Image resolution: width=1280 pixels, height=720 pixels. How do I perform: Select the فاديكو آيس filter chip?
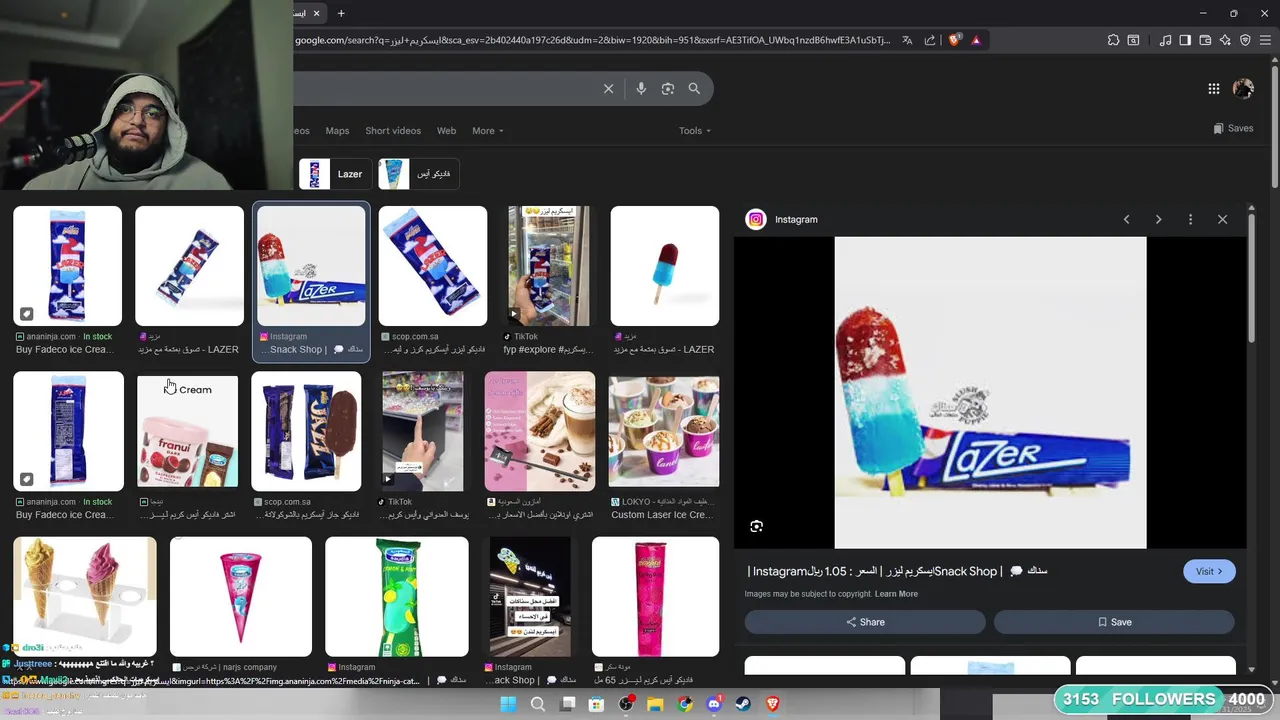[420, 174]
